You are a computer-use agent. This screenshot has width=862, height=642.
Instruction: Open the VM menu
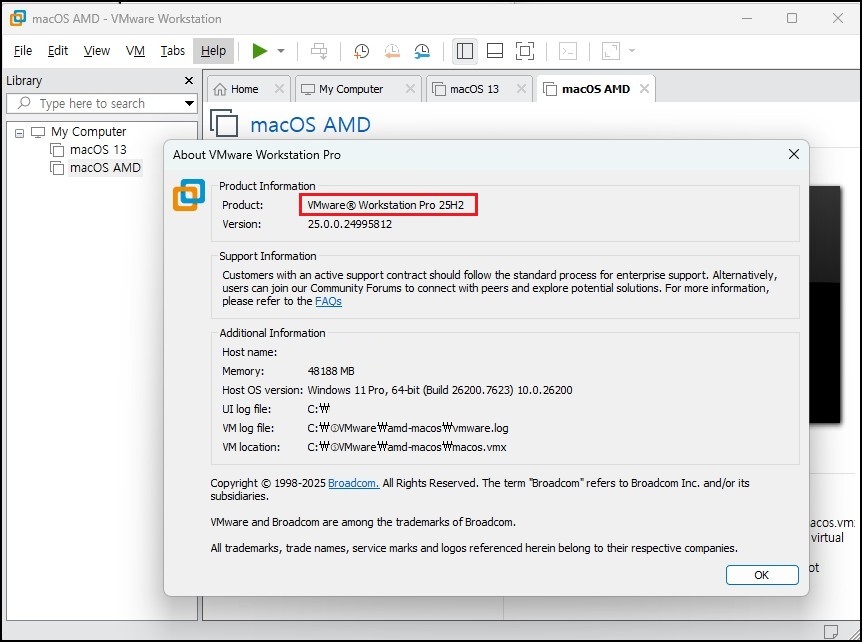pyautogui.click(x=135, y=51)
